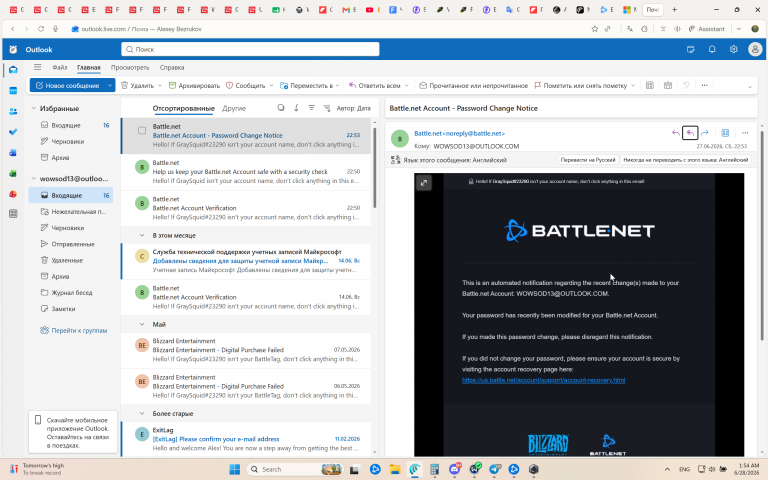Open the Журнал бесед folder
This screenshot has height=480, width=768.
pos(71,292)
